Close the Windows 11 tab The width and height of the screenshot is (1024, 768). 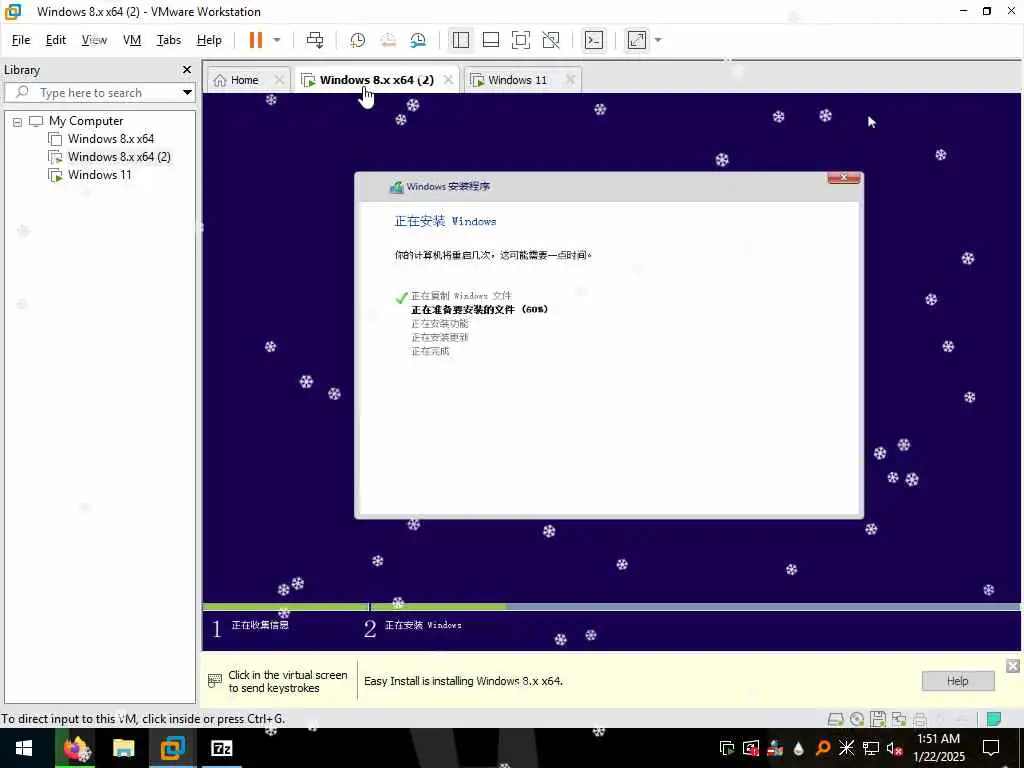570,80
